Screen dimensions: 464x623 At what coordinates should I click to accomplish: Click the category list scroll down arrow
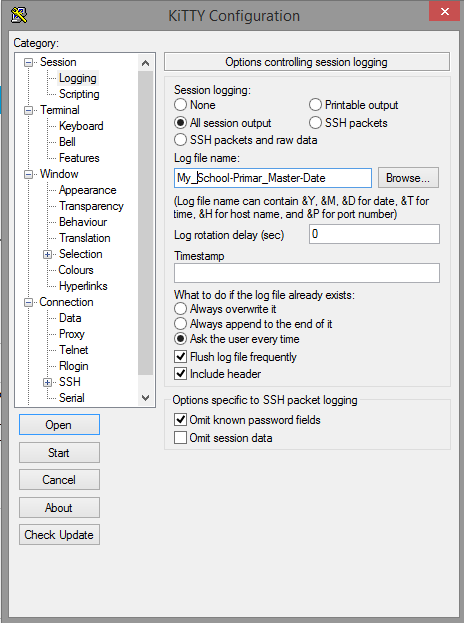tap(145, 398)
